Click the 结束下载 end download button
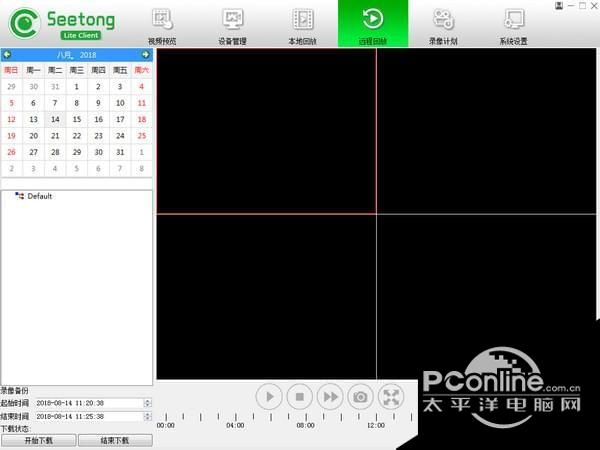Screen dimensions: 600x450 coord(115,440)
